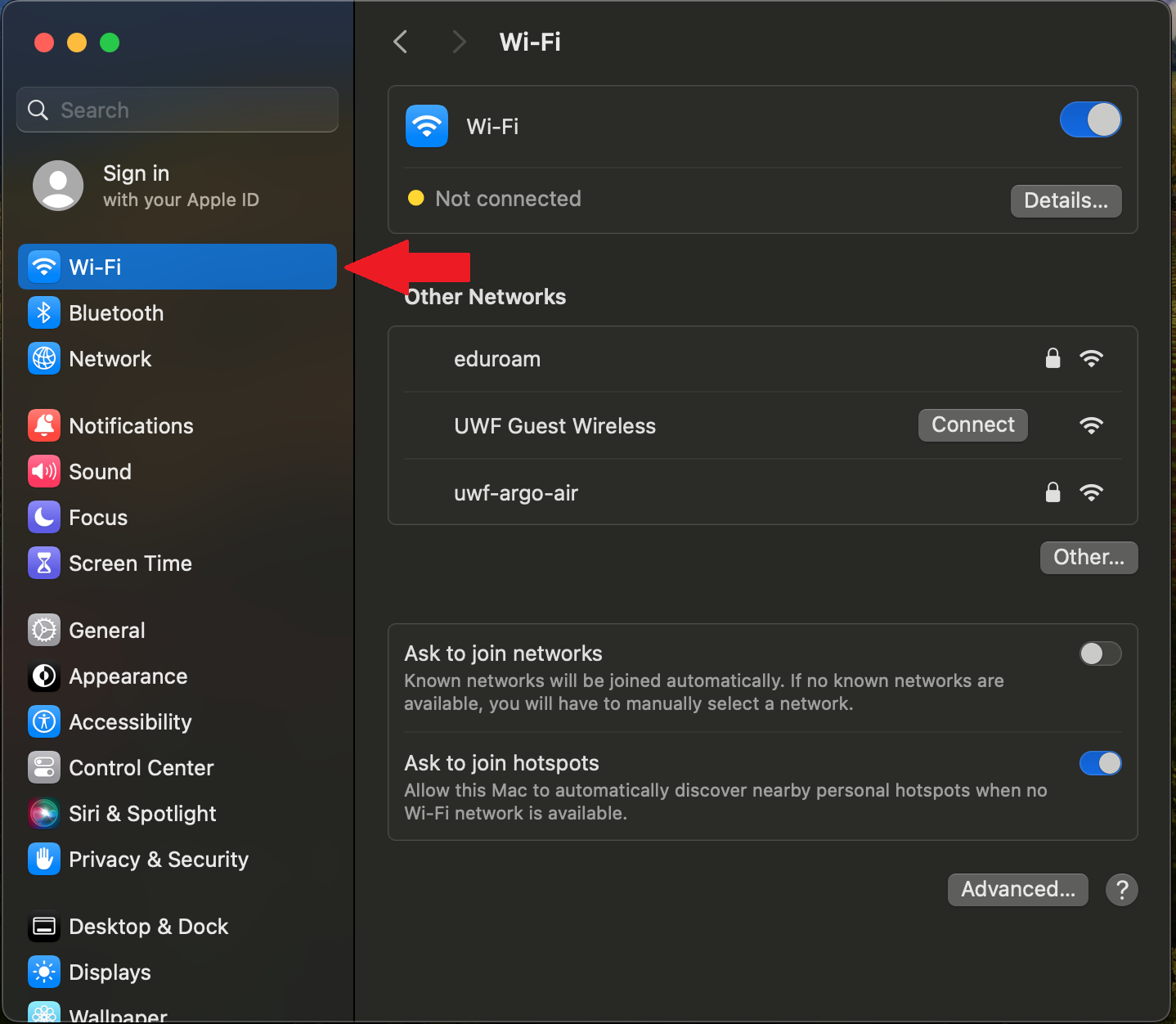Select Sound in the sidebar
Image resolution: width=1176 pixels, height=1024 pixels.
pyautogui.click(x=177, y=471)
